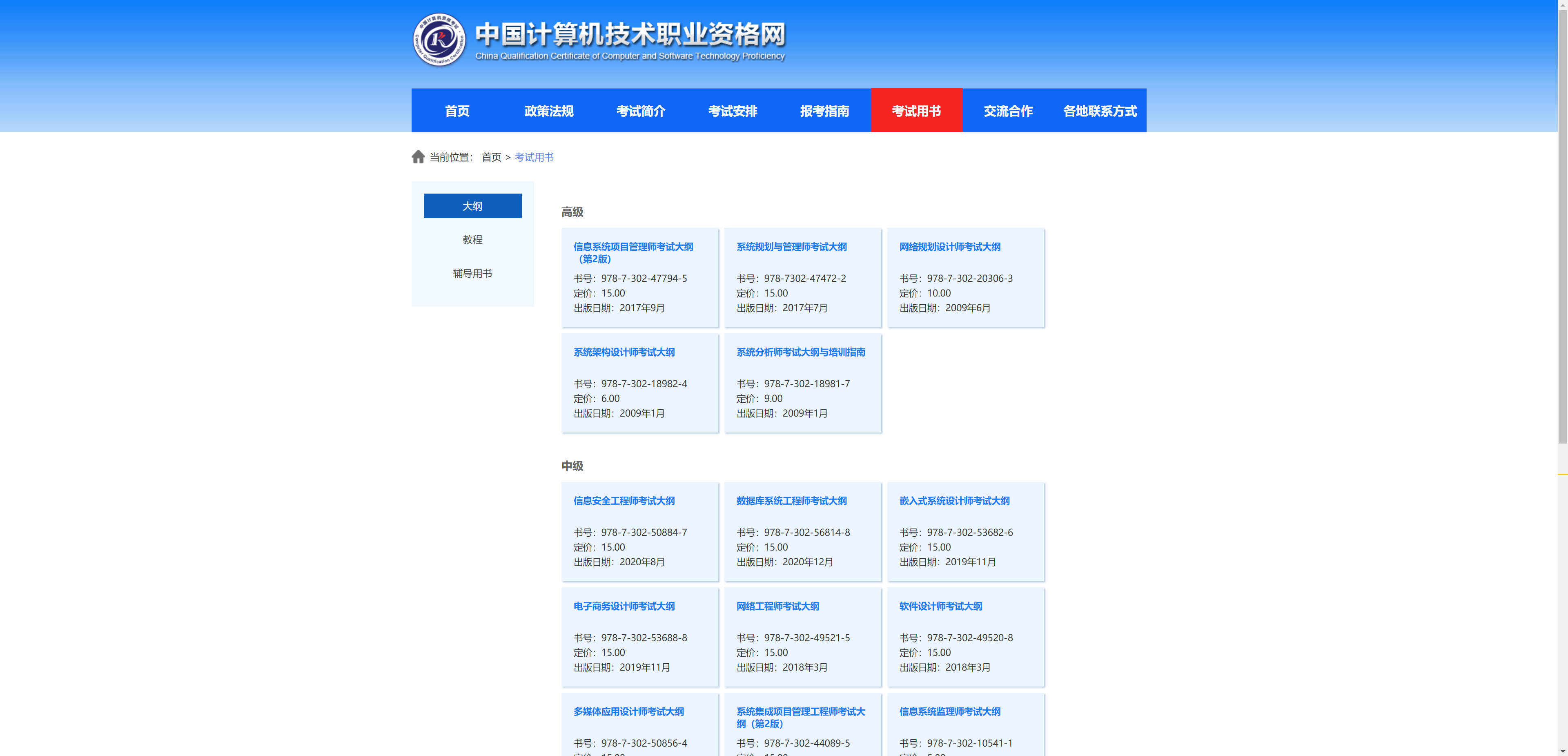This screenshot has width=1568, height=756.
Task: Open 考试安排 navigation item
Action: click(x=732, y=111)
